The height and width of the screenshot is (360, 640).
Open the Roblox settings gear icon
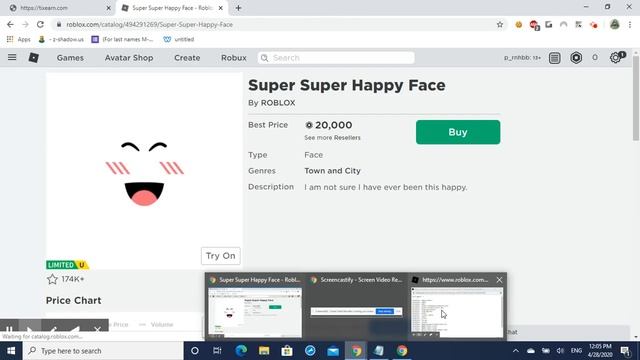[x=615, y=58]
